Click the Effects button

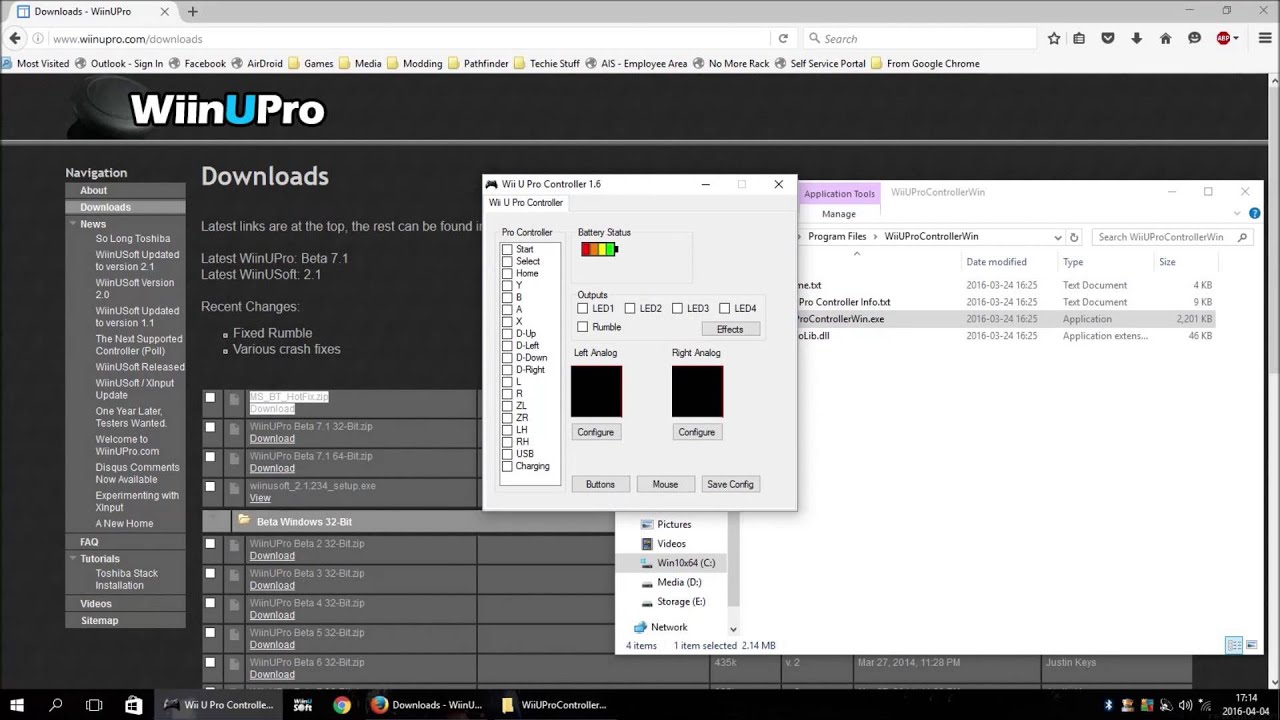coord(730,329)
